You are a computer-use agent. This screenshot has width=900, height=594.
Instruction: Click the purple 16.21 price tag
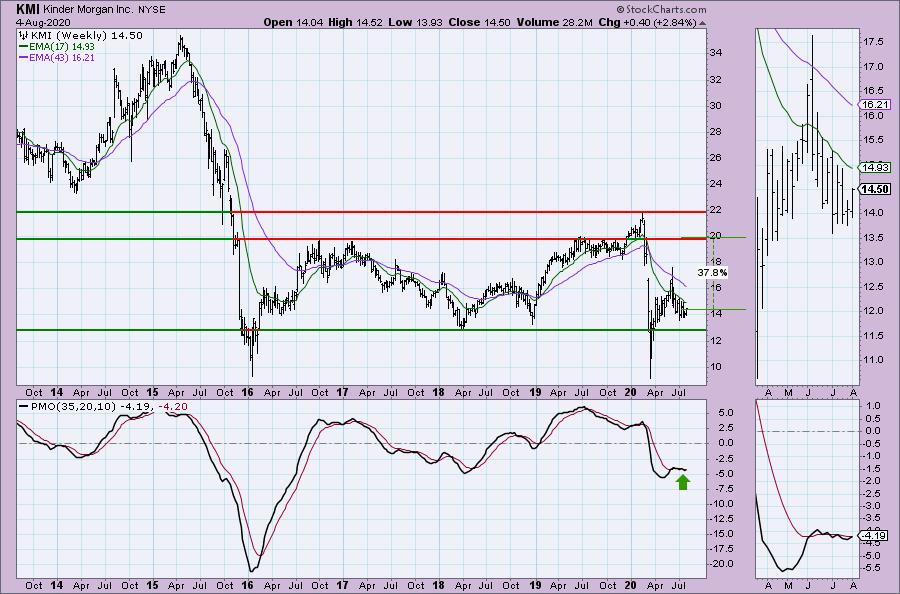point(875,104)
